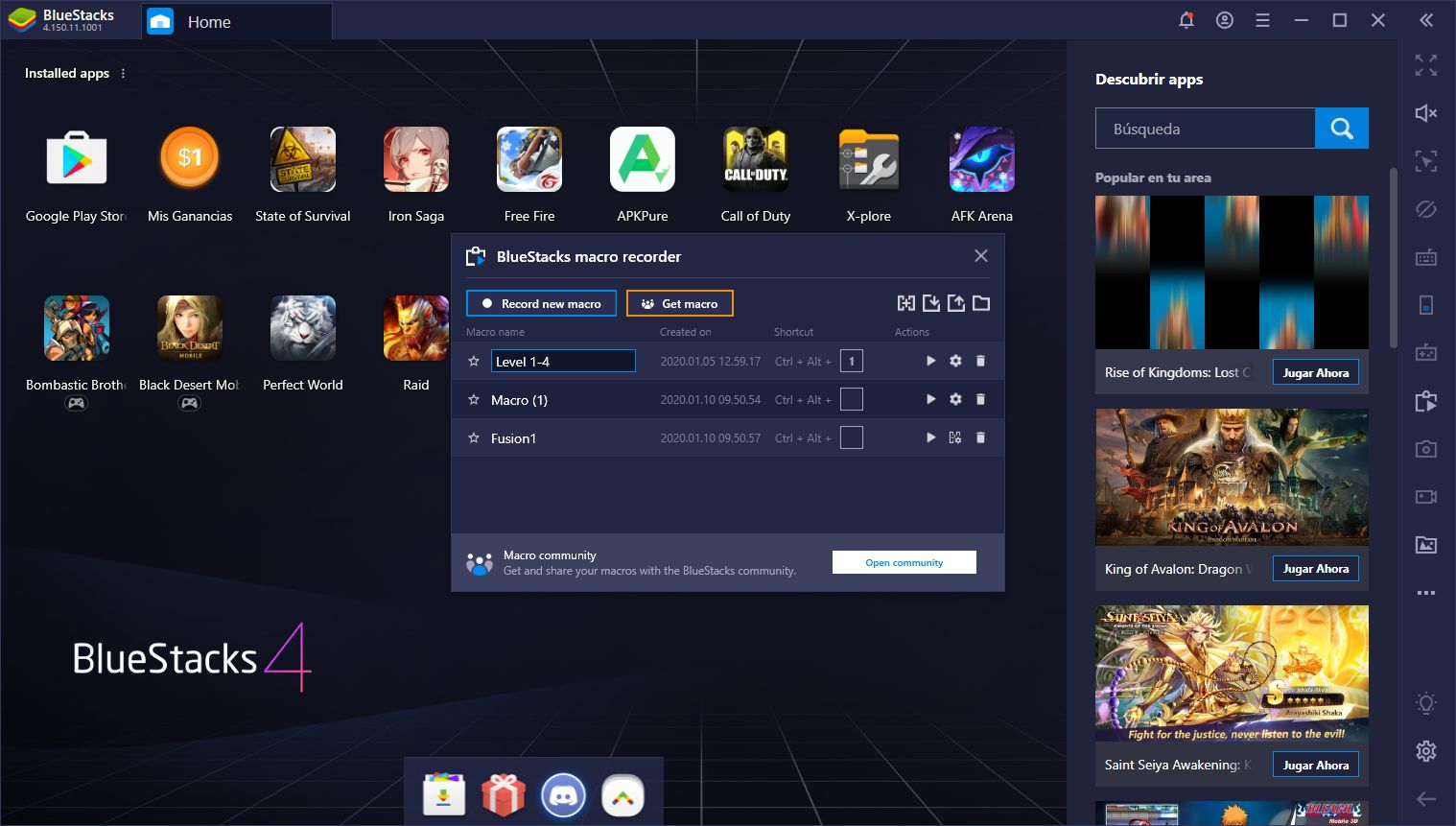Open game keyboard controls from the sidebar
1456x826 pixels.
pos(1426,257)
